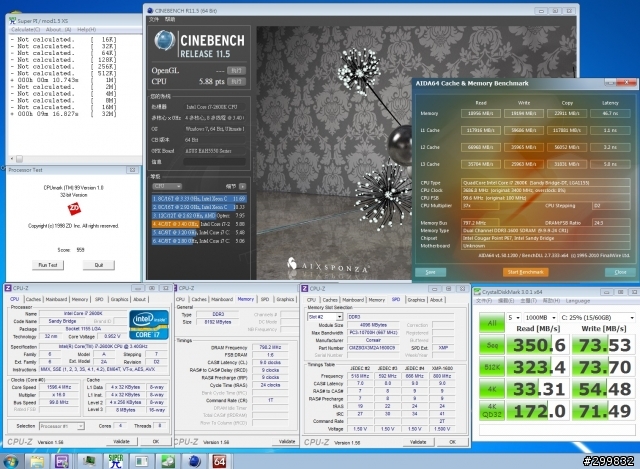
Task: Click the 32M result line in Super PI
Action: coord(63,114)
